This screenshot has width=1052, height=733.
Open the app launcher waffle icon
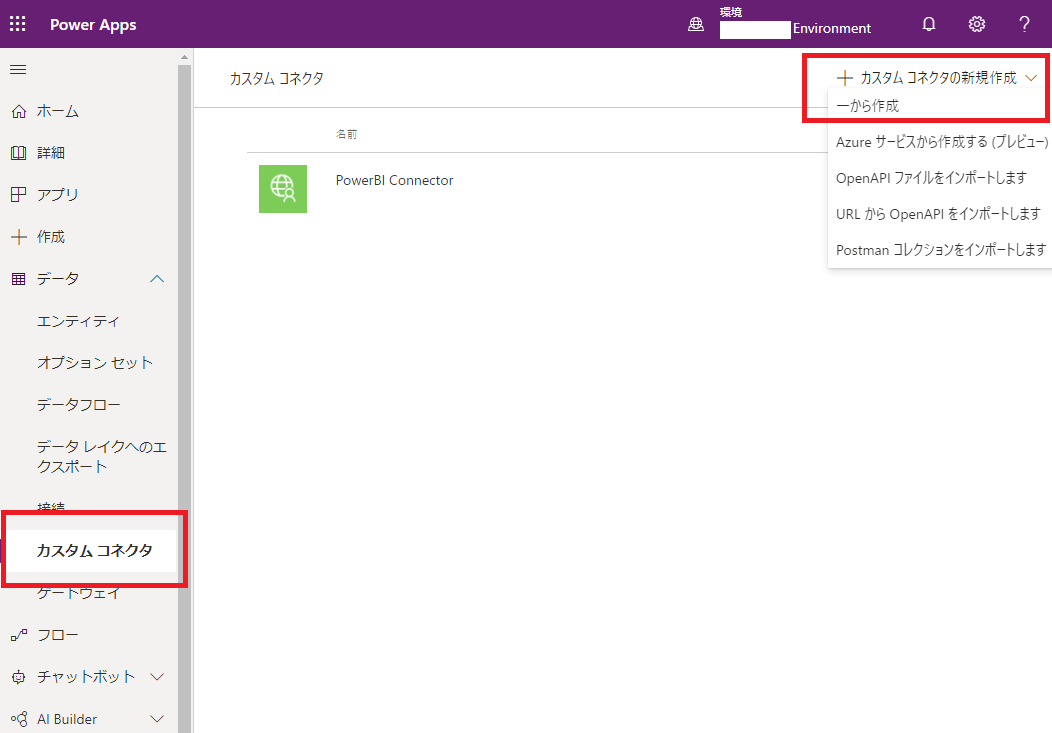point(18,24)
